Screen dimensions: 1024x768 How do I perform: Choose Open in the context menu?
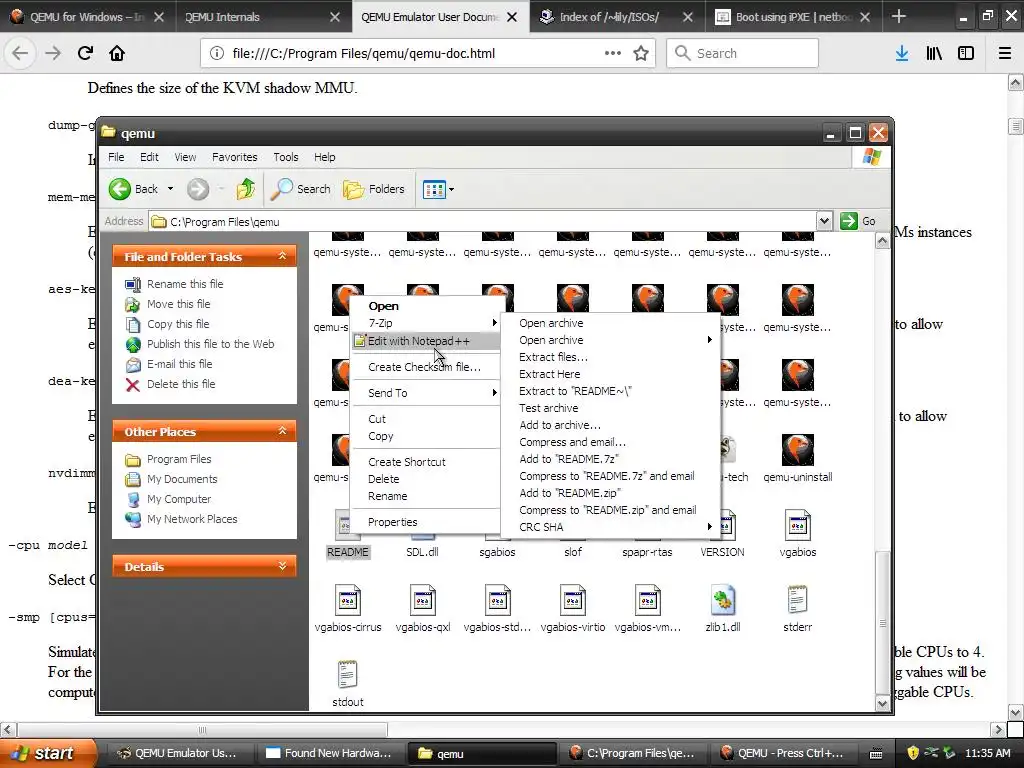pos(425,306)
